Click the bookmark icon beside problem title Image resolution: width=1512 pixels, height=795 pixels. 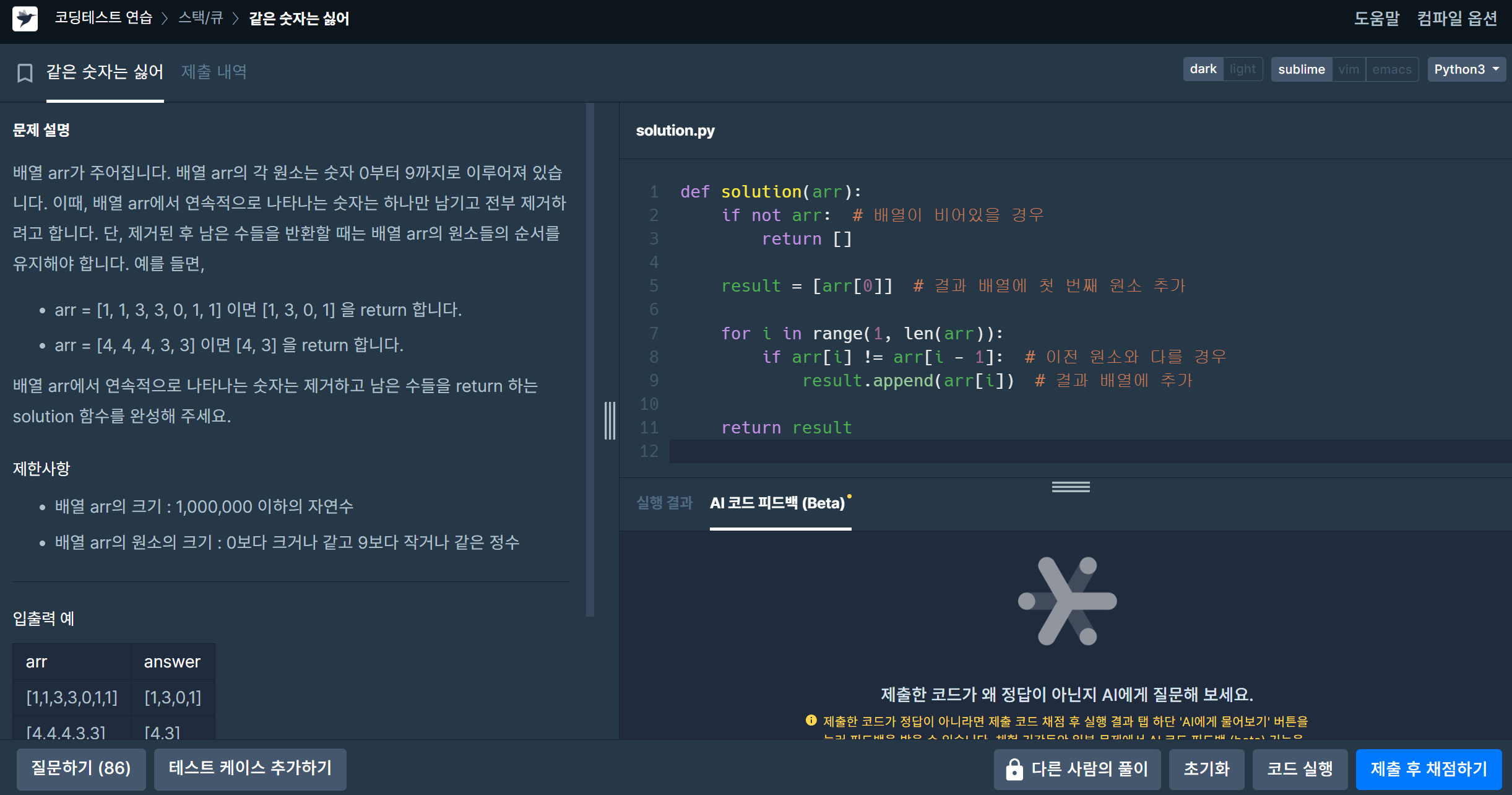click(x=25, y=72)
